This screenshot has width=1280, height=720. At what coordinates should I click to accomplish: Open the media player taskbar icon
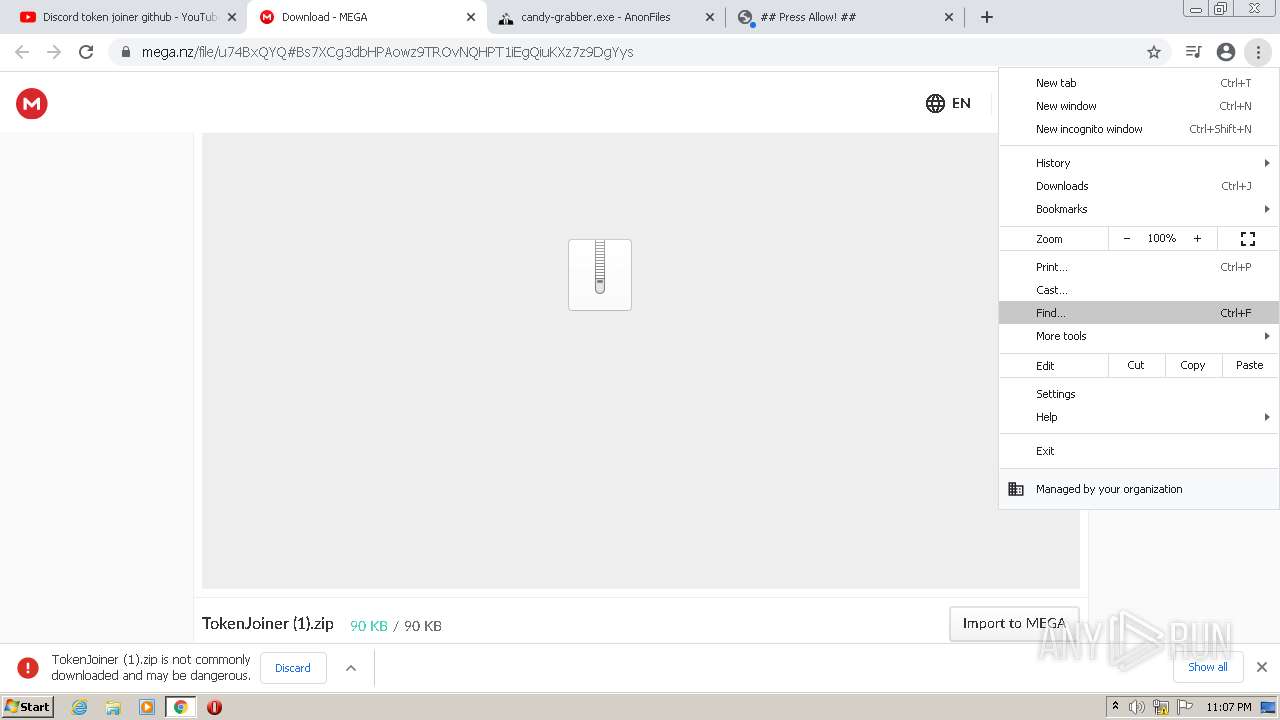147,707
